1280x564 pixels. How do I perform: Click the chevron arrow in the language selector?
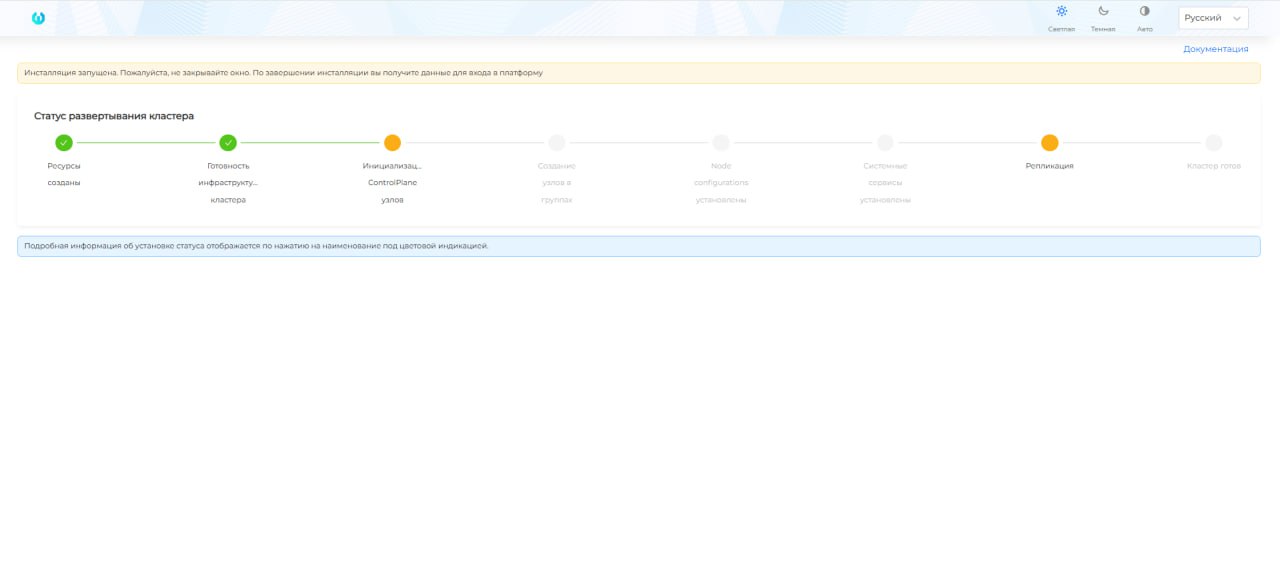pyautogui.click(x=1237, y=18)
